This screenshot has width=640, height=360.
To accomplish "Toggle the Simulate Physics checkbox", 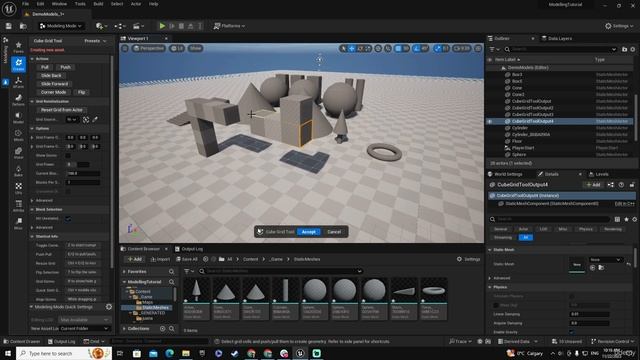I will coord(571,296).
